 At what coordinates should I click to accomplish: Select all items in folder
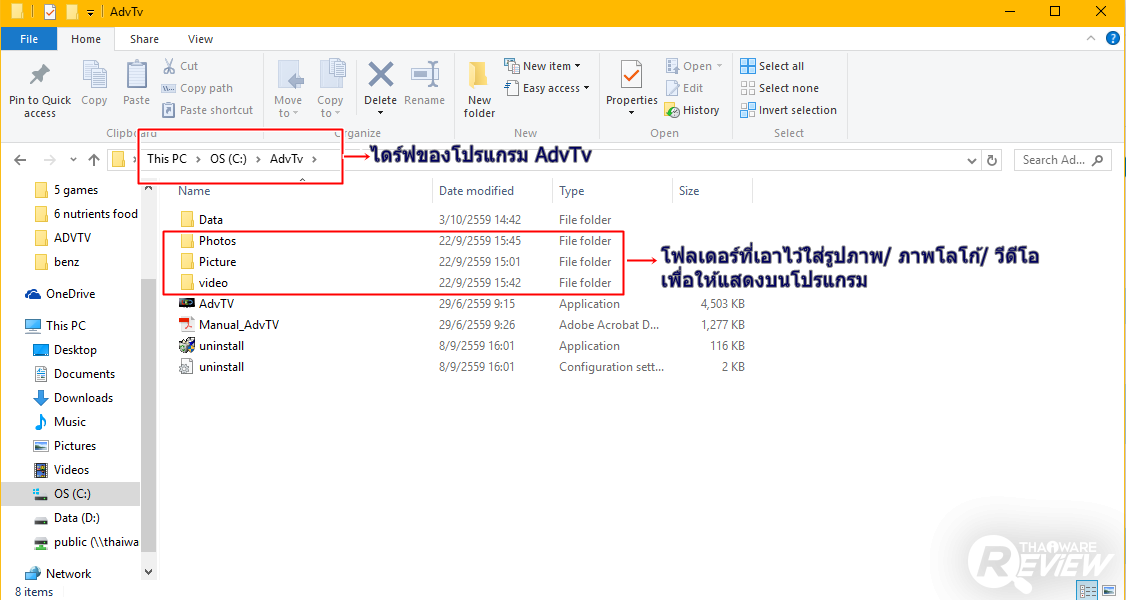tap(772, 66)
